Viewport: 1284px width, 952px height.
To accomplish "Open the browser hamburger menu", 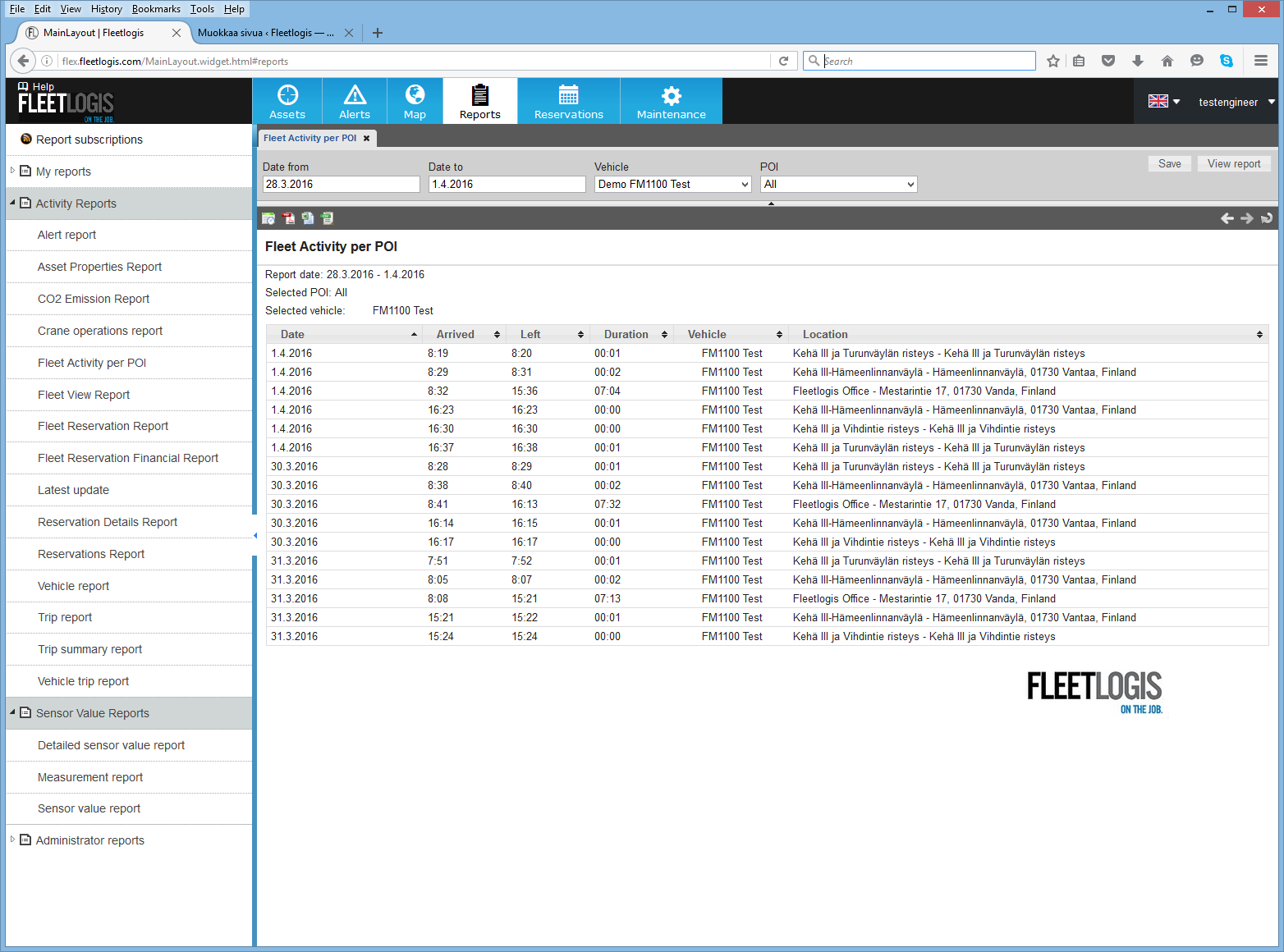I will [x=1261, y=61].
